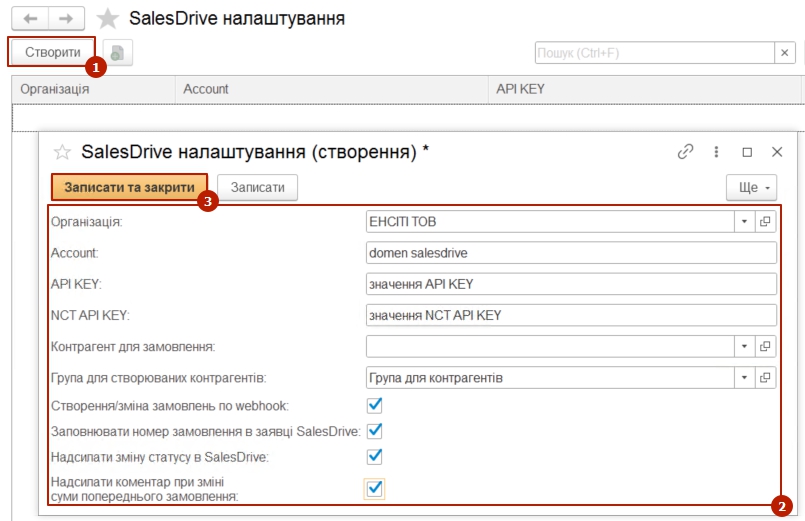Toggle Надсилати зміну статусу в SalesDrive checkbox
The height and width of the screenshot is (521, 805).
tap(375, 457)
